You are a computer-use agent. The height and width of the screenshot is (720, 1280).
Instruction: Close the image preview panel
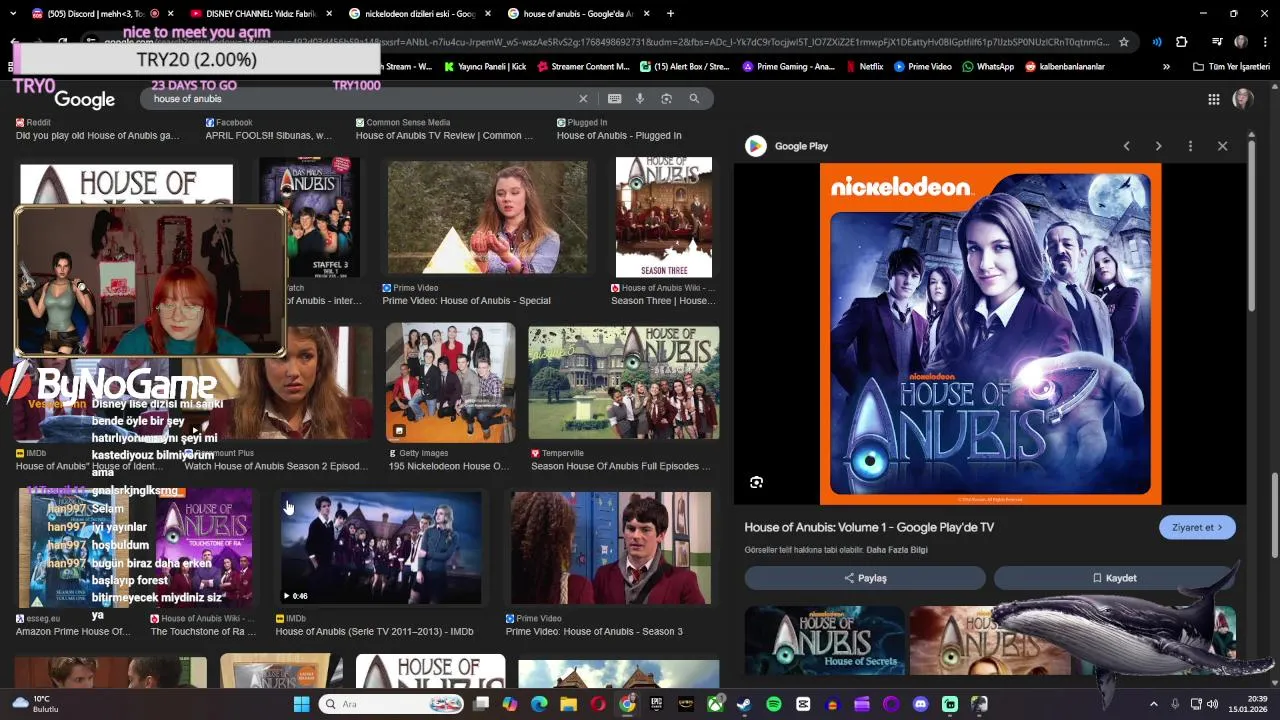tap(1222, 146)
